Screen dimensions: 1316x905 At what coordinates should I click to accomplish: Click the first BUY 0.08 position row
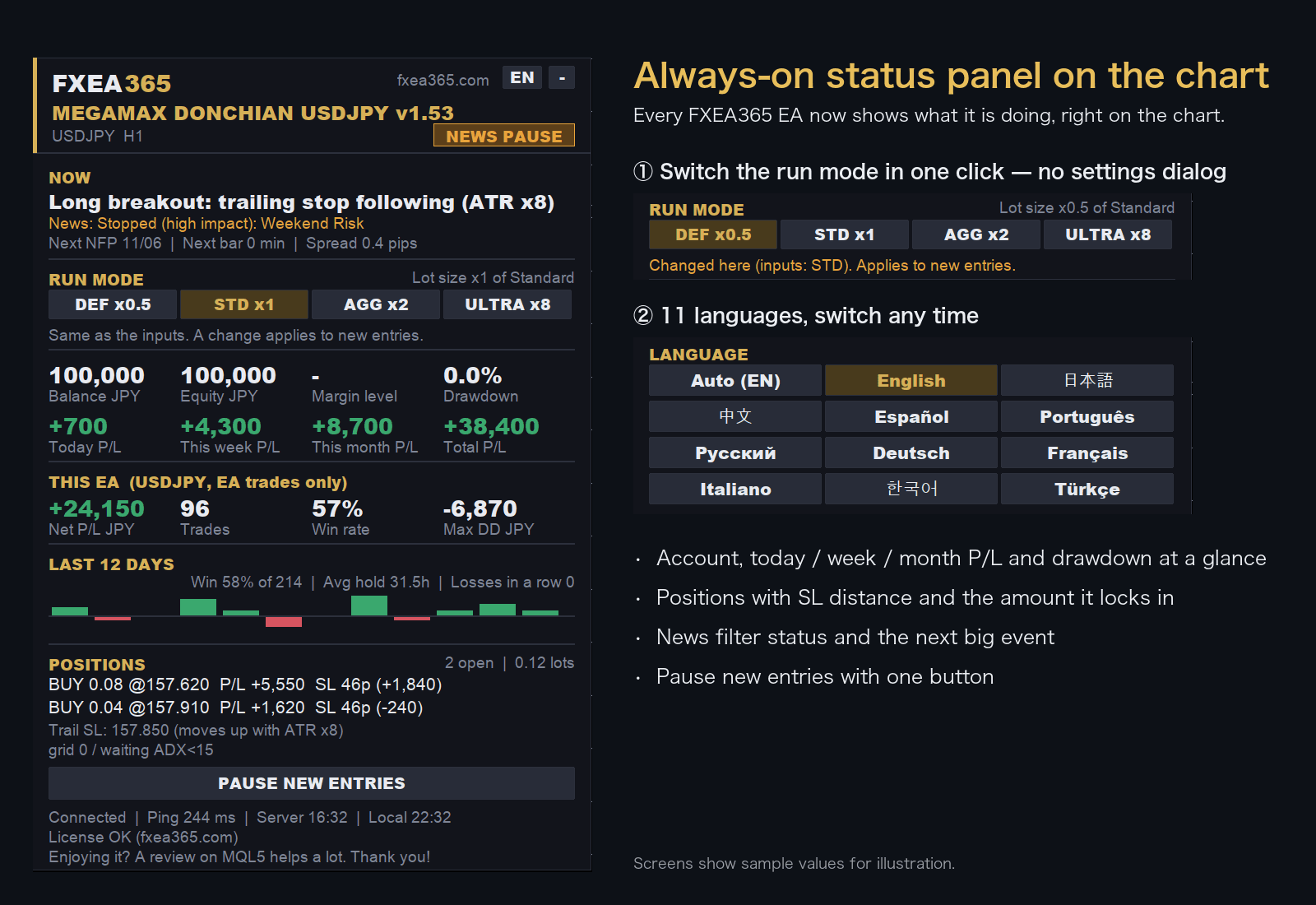245,685
